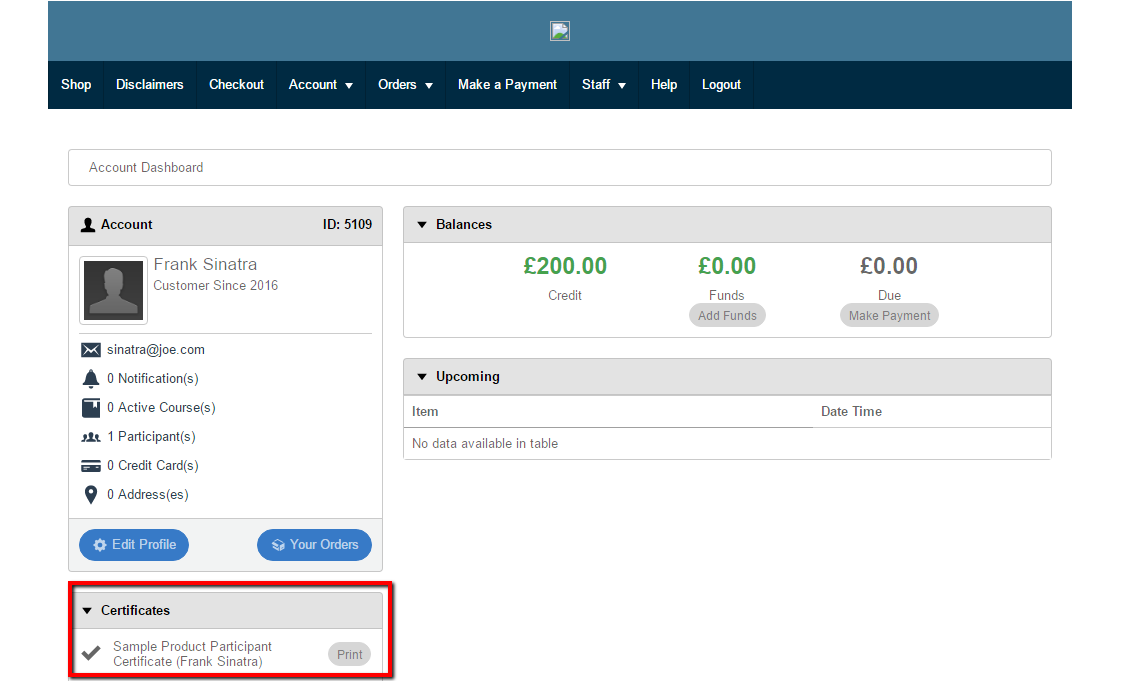Select Make a Payment in navigation

pyautogui.click(x=507, y=85)
